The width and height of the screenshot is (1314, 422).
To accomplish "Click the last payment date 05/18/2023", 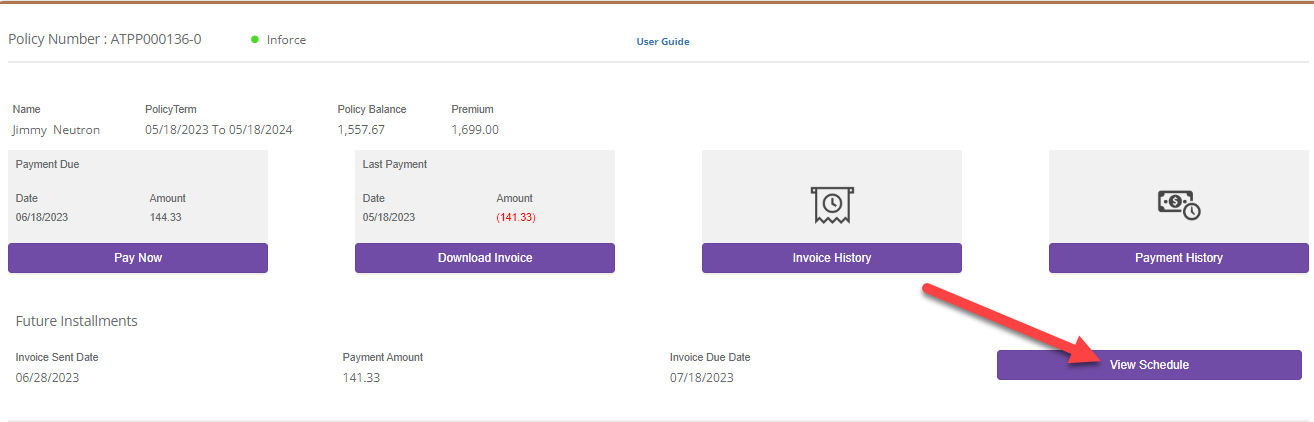I will click(x=389, y=217).
